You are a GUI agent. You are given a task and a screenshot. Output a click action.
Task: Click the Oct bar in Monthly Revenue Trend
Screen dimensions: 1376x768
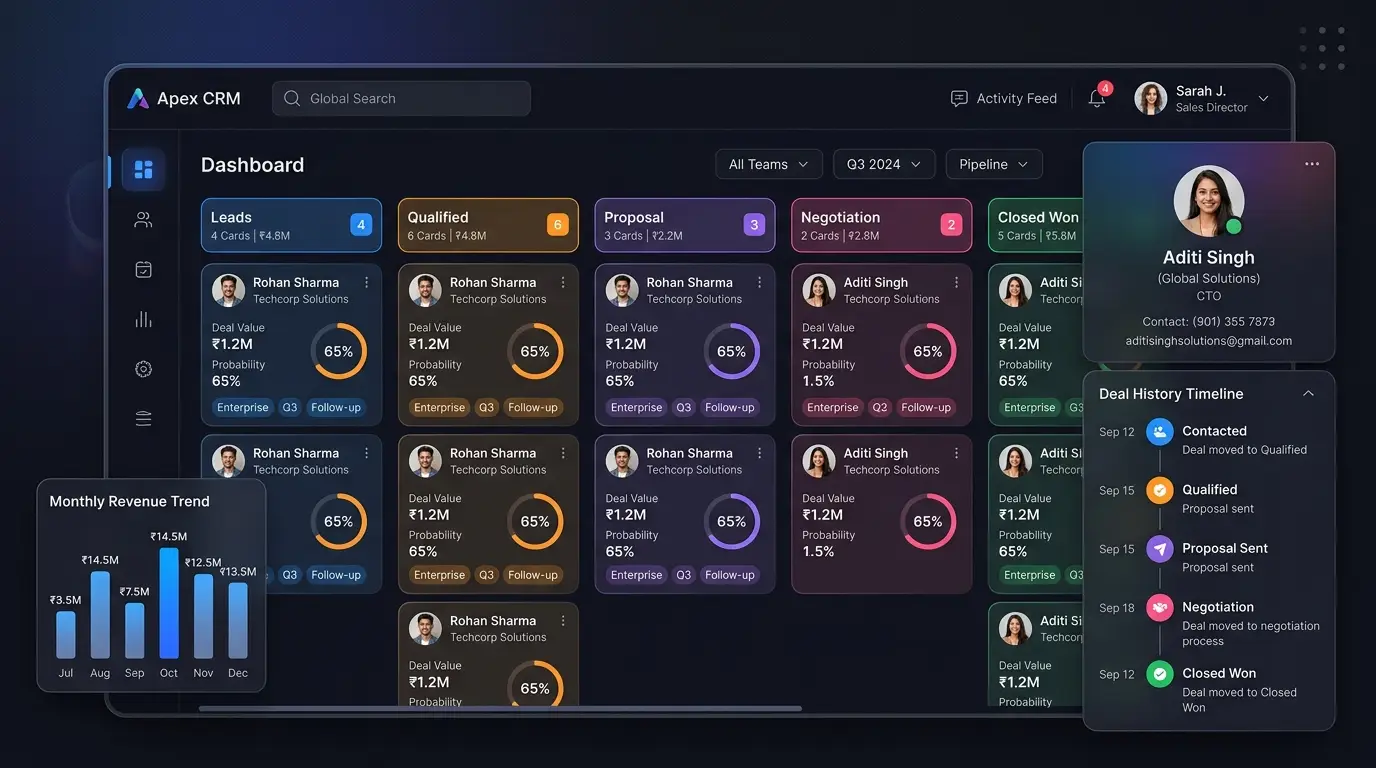pos(169,603)
